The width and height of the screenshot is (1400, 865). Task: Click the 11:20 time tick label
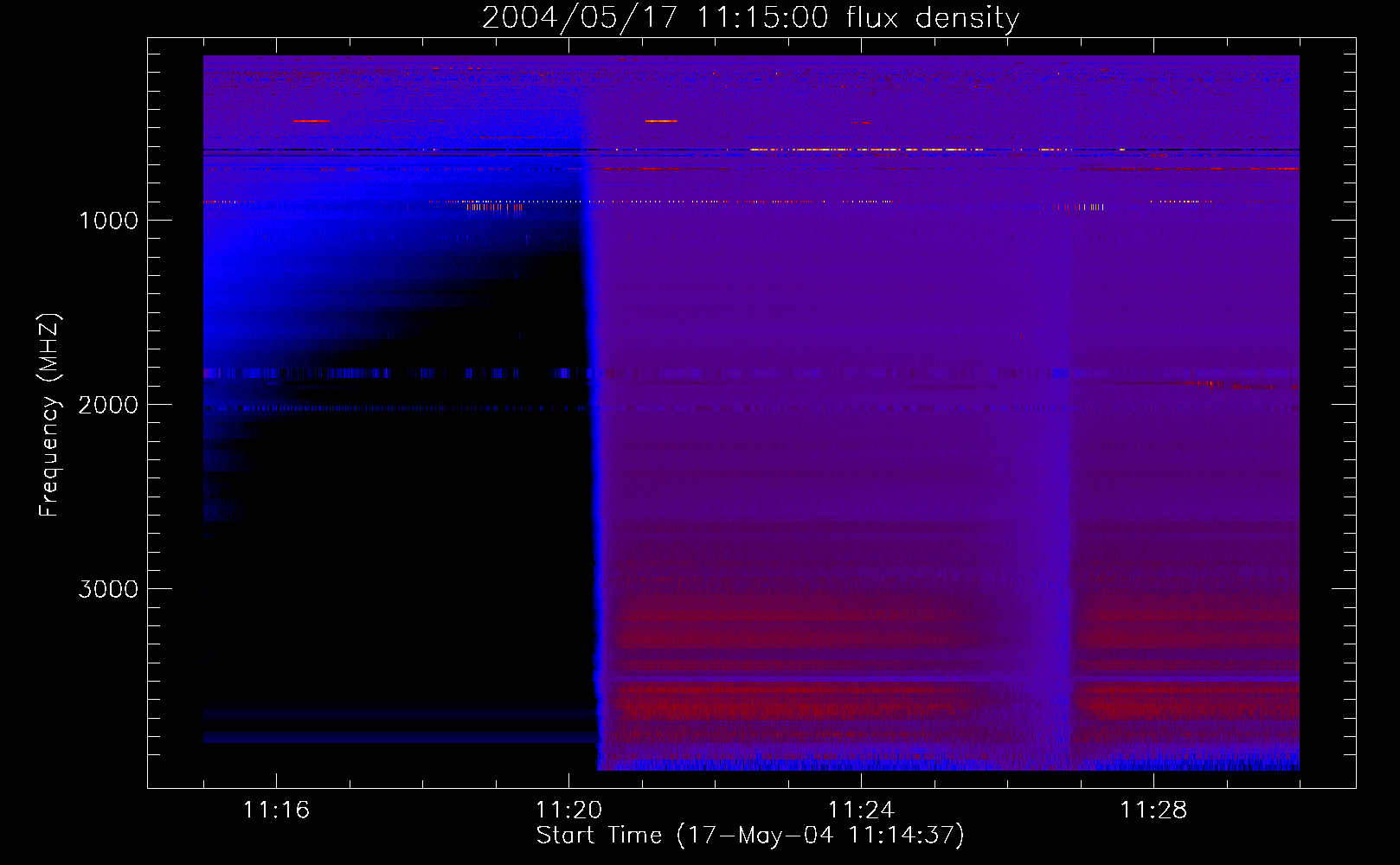[568, 810]
